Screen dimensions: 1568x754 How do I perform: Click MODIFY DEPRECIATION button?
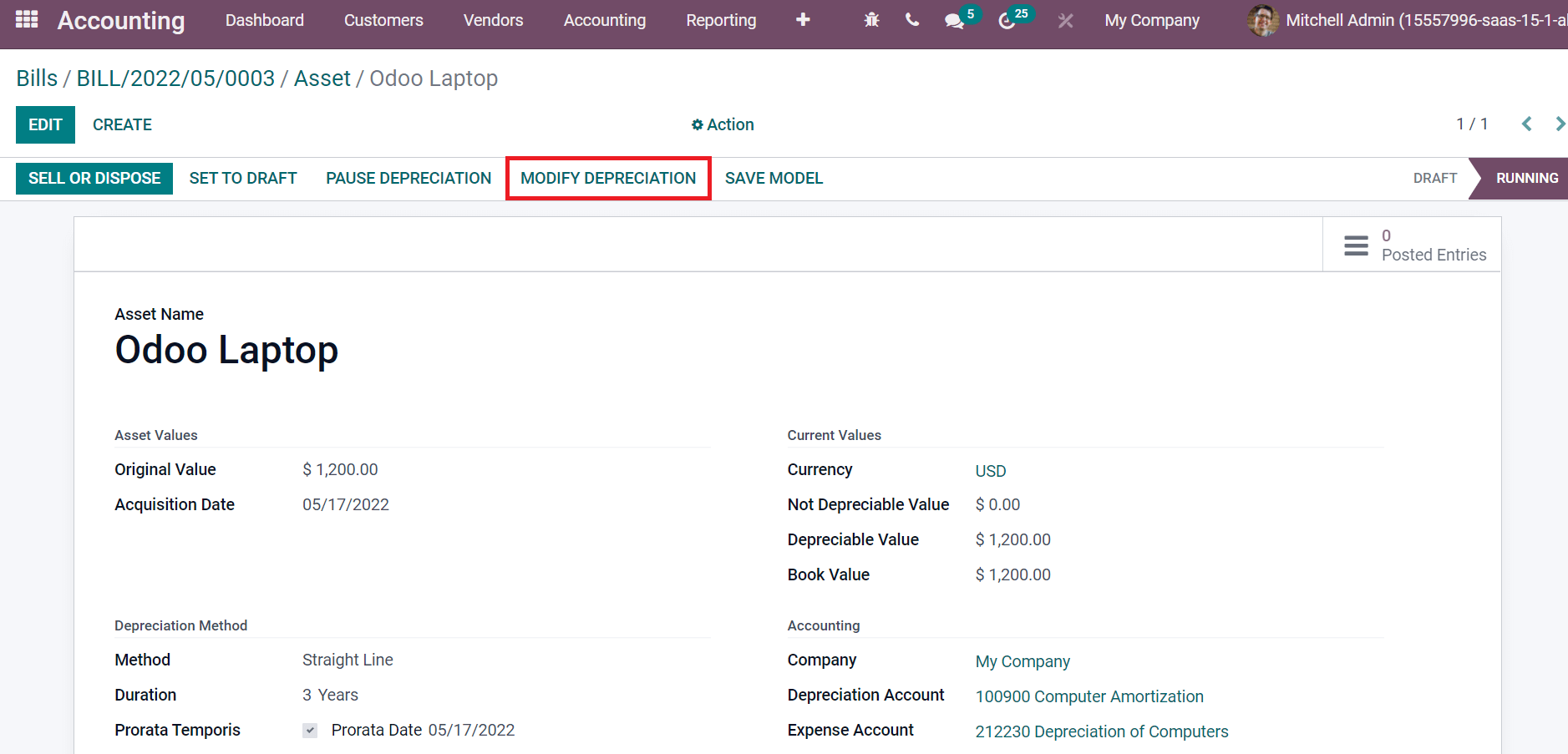pyautogui.click(x=608, y=179)
